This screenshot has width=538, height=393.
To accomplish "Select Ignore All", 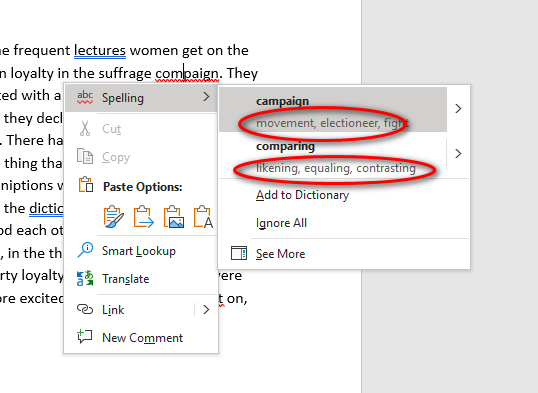I will pos(281,223).
